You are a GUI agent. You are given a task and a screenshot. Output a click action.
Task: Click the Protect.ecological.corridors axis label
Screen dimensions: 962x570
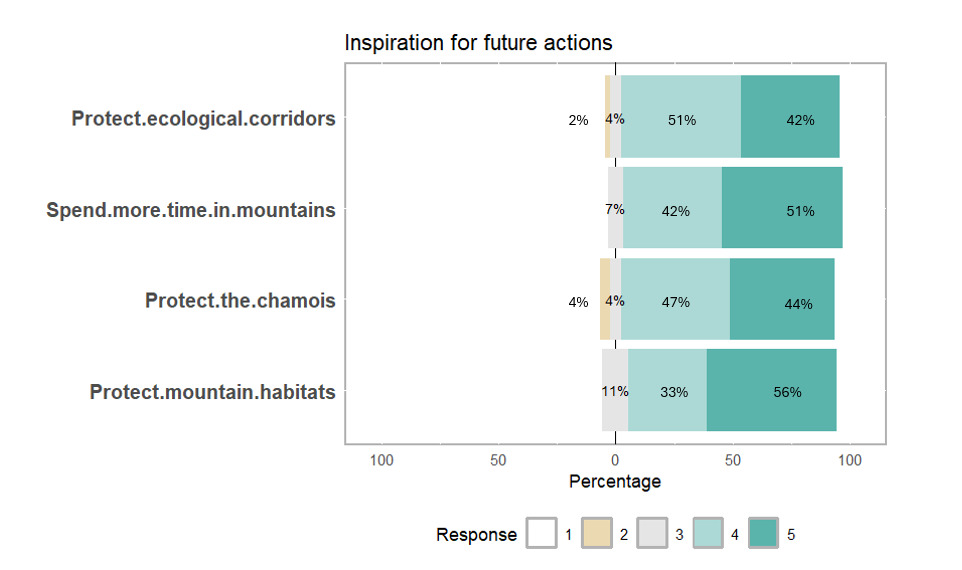pos(203,119)
